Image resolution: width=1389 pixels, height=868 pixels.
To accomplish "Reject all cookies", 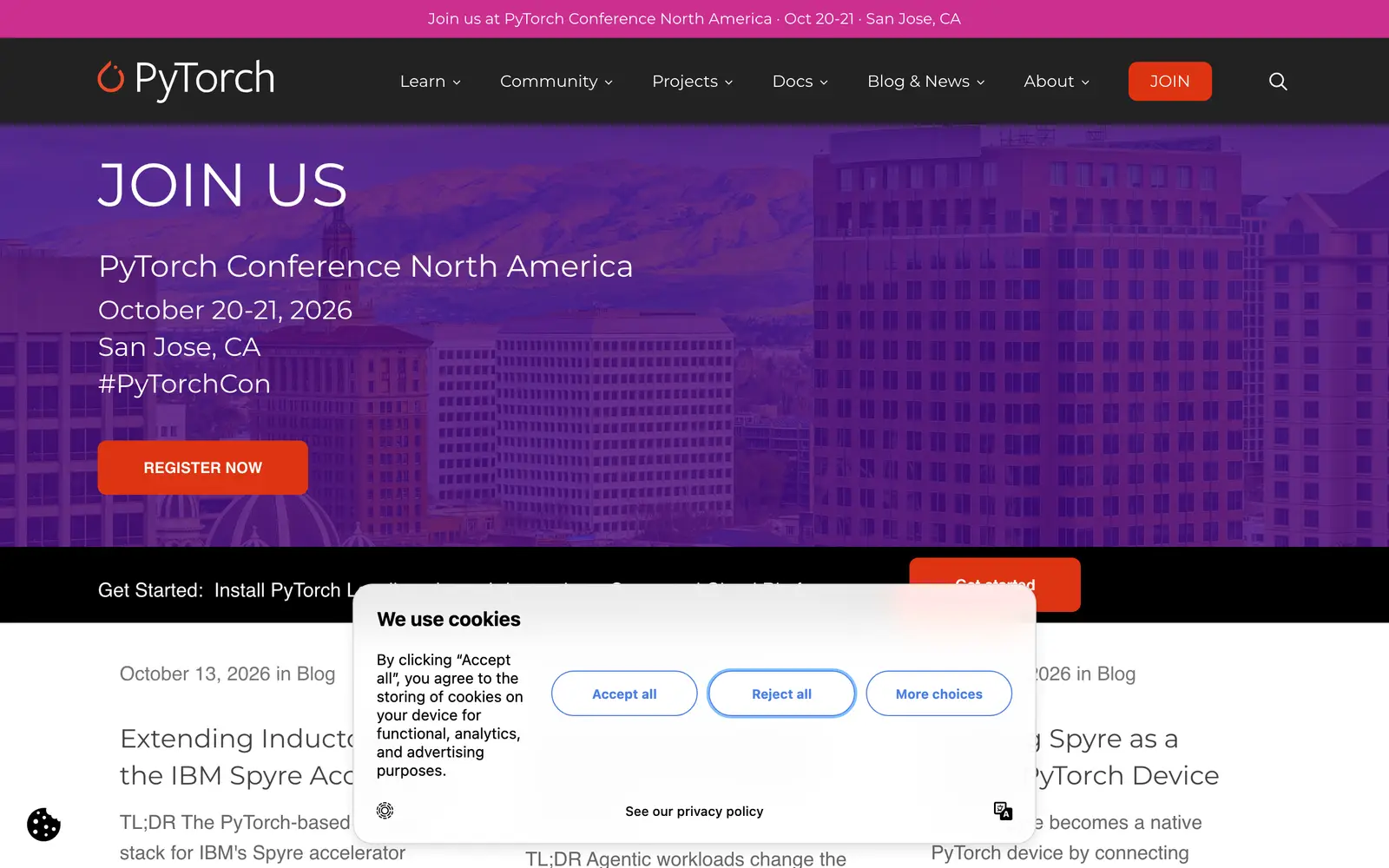I will (781, 694).
